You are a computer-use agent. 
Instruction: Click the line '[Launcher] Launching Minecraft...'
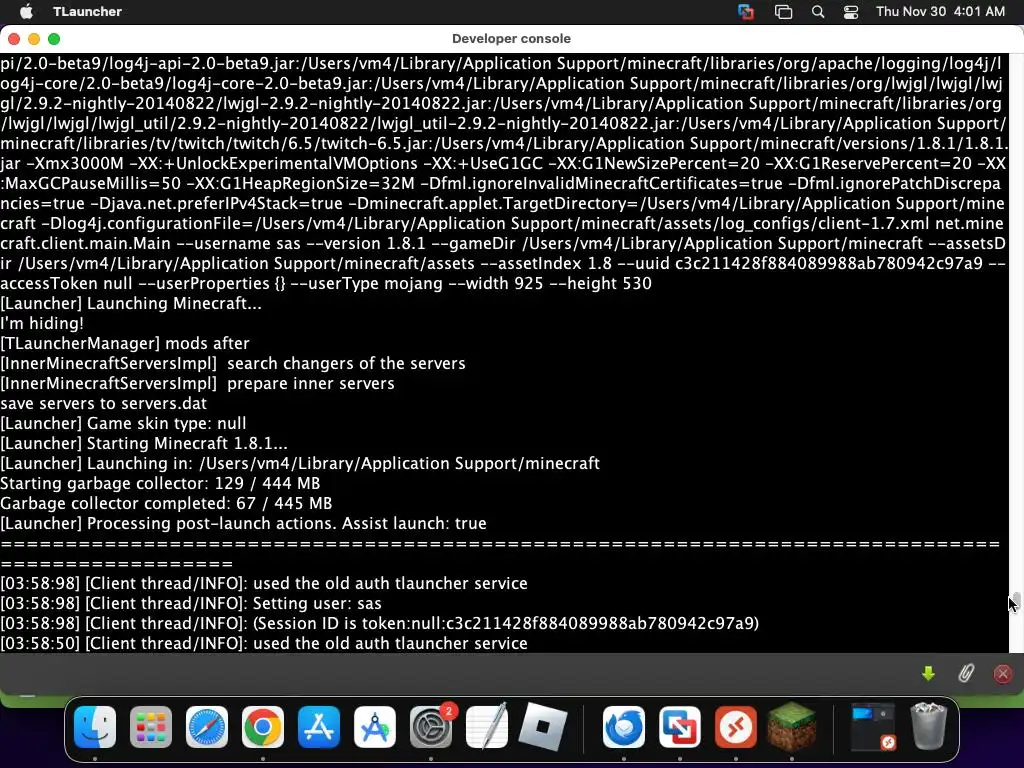(x=131, y=304)
